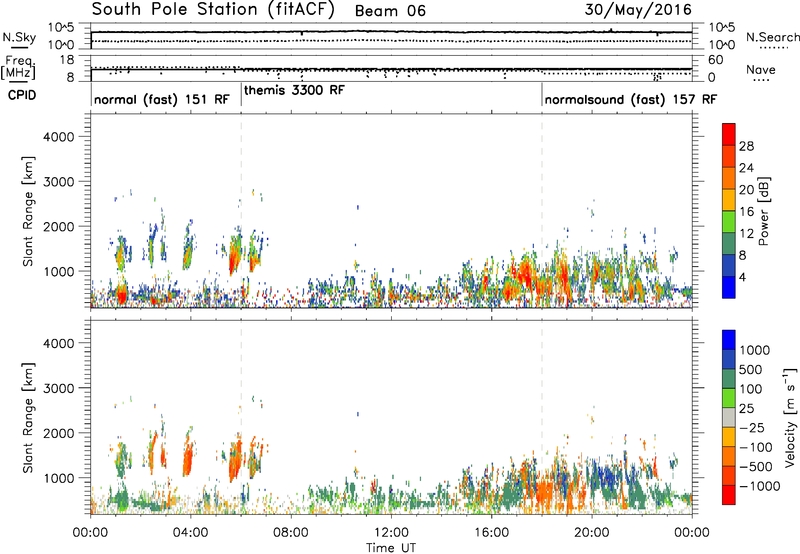Click the '08:00' time axis tick label
The image size is (800, 554).
coord(290,533)
